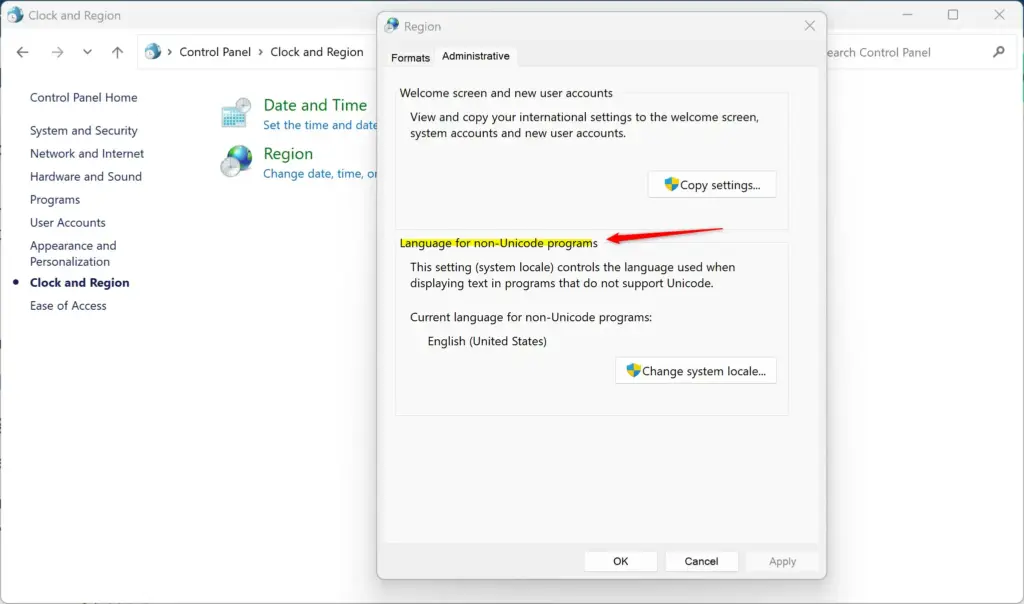Viewport: 1024px width, 604px height.
Task: Dismiss dialog with Cancel button
Action: pos(701,561)
